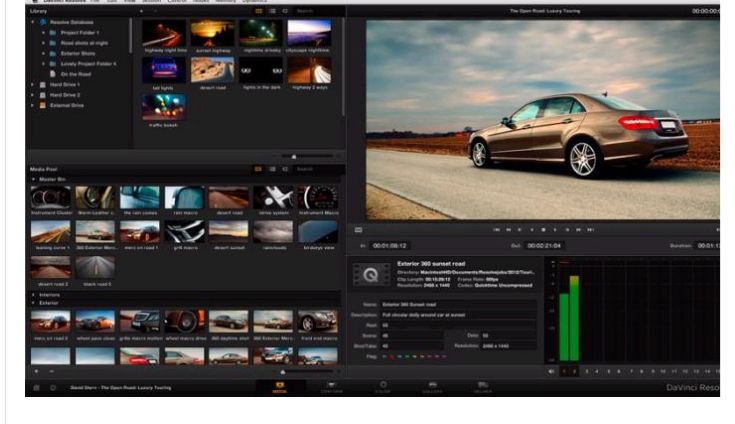Click the QuickTime clip icon in metadata
Screen dimensions: 735x424
[371, 273]
